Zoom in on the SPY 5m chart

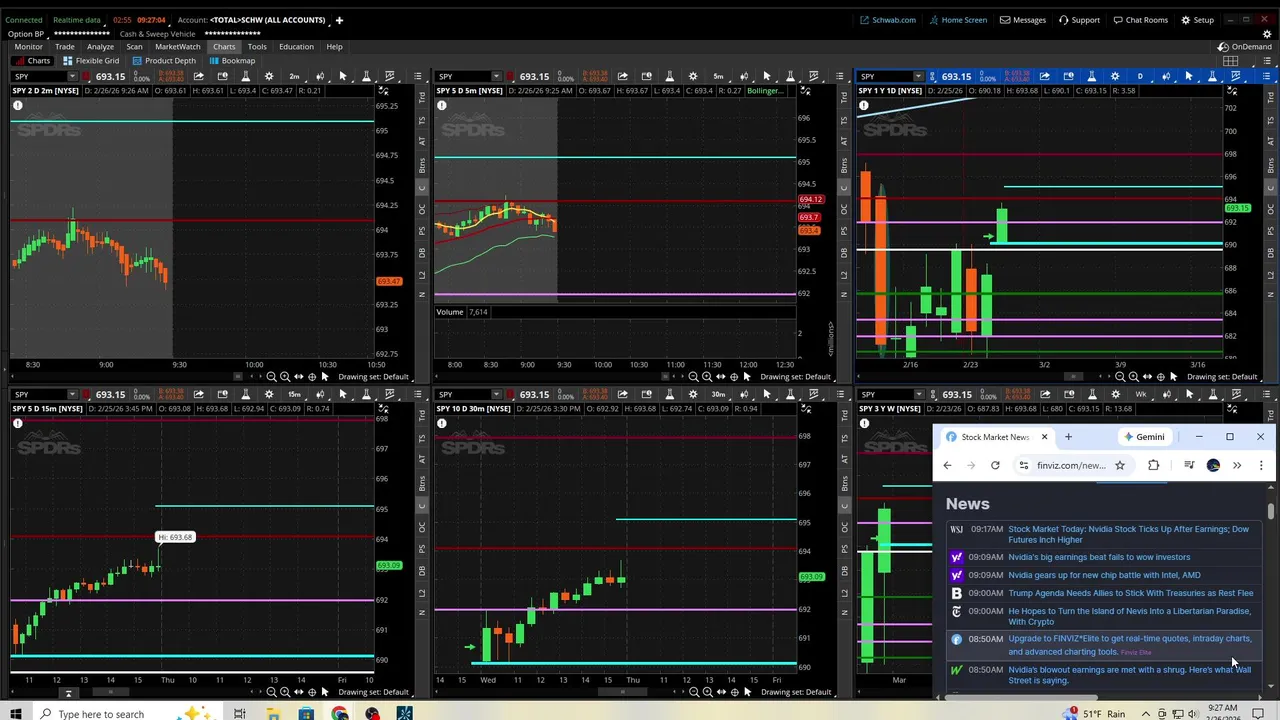(x=707, y=377)
